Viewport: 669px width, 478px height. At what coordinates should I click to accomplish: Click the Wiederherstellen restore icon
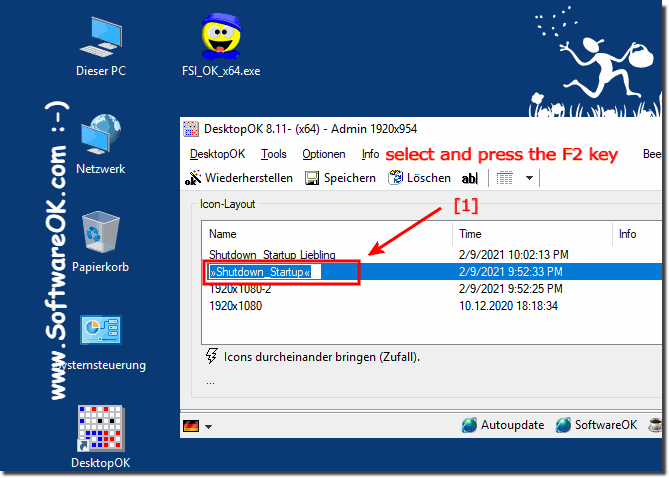click(x=193, y=178)
